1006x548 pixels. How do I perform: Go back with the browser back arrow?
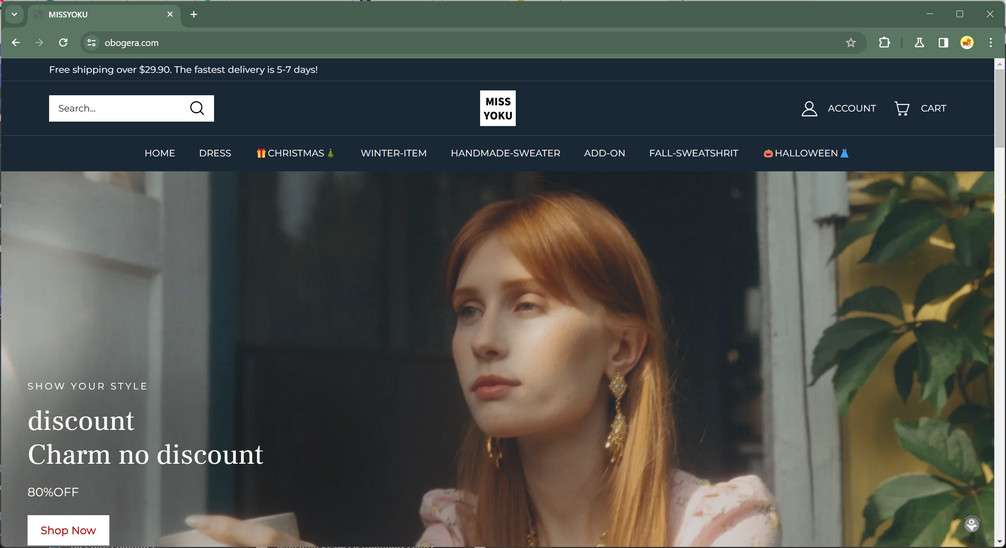click(x=16, y=42)
